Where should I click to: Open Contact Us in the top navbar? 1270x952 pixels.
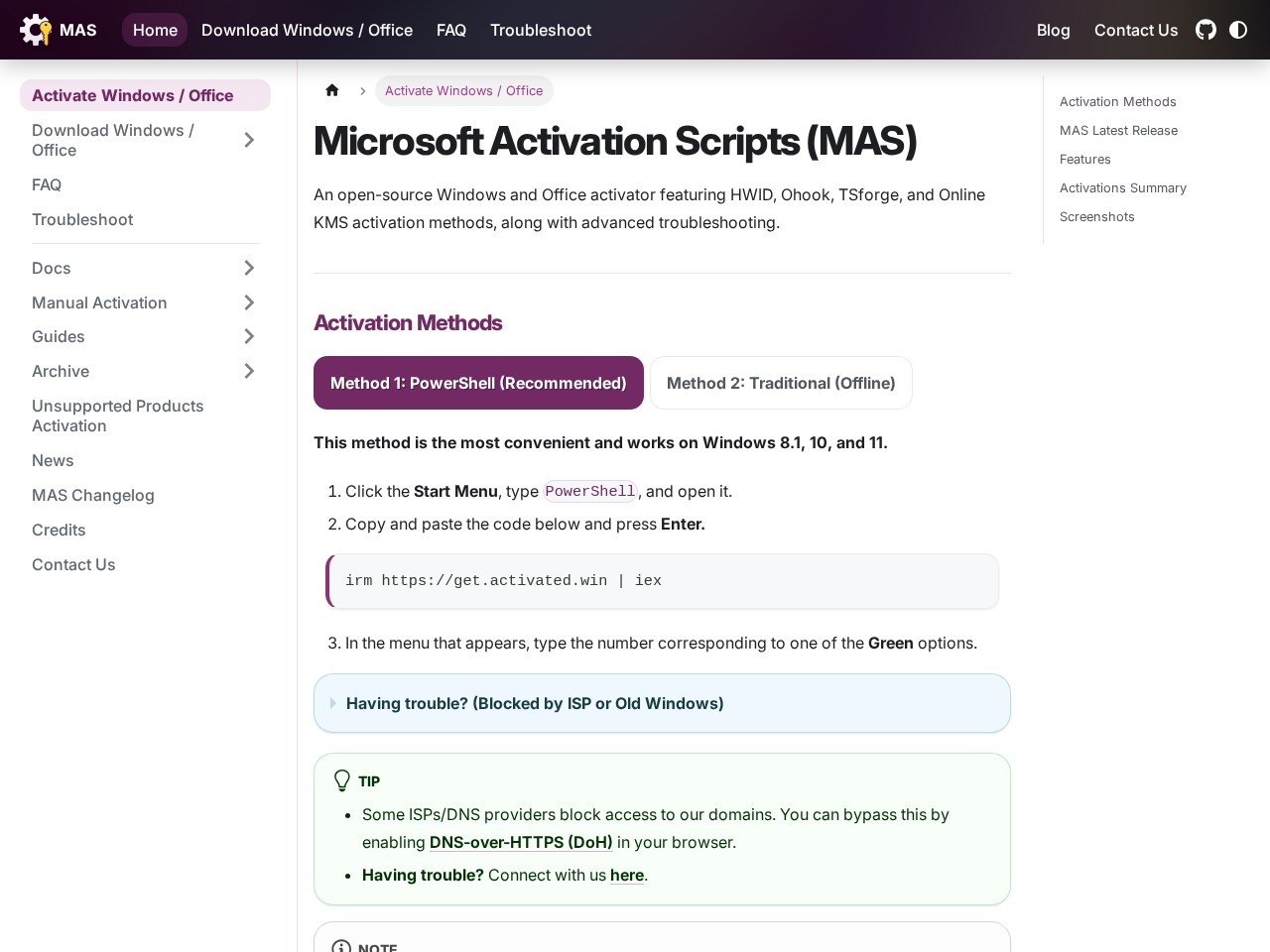coord(1136,30)
